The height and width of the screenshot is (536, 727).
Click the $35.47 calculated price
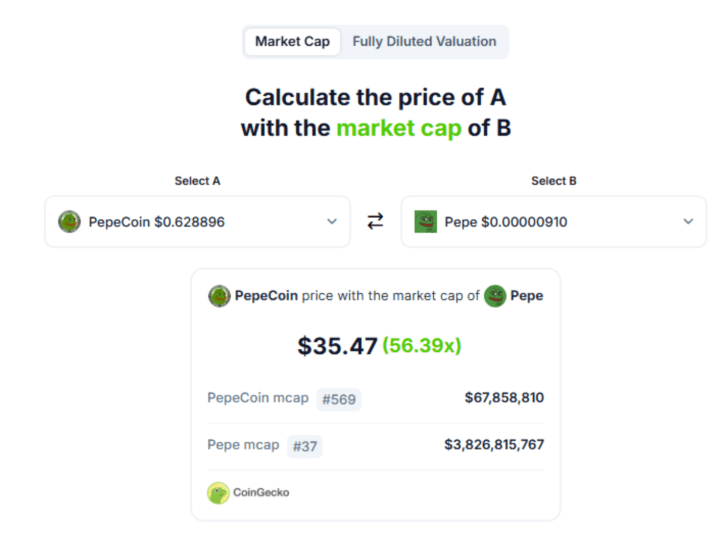tap(337, 346)
